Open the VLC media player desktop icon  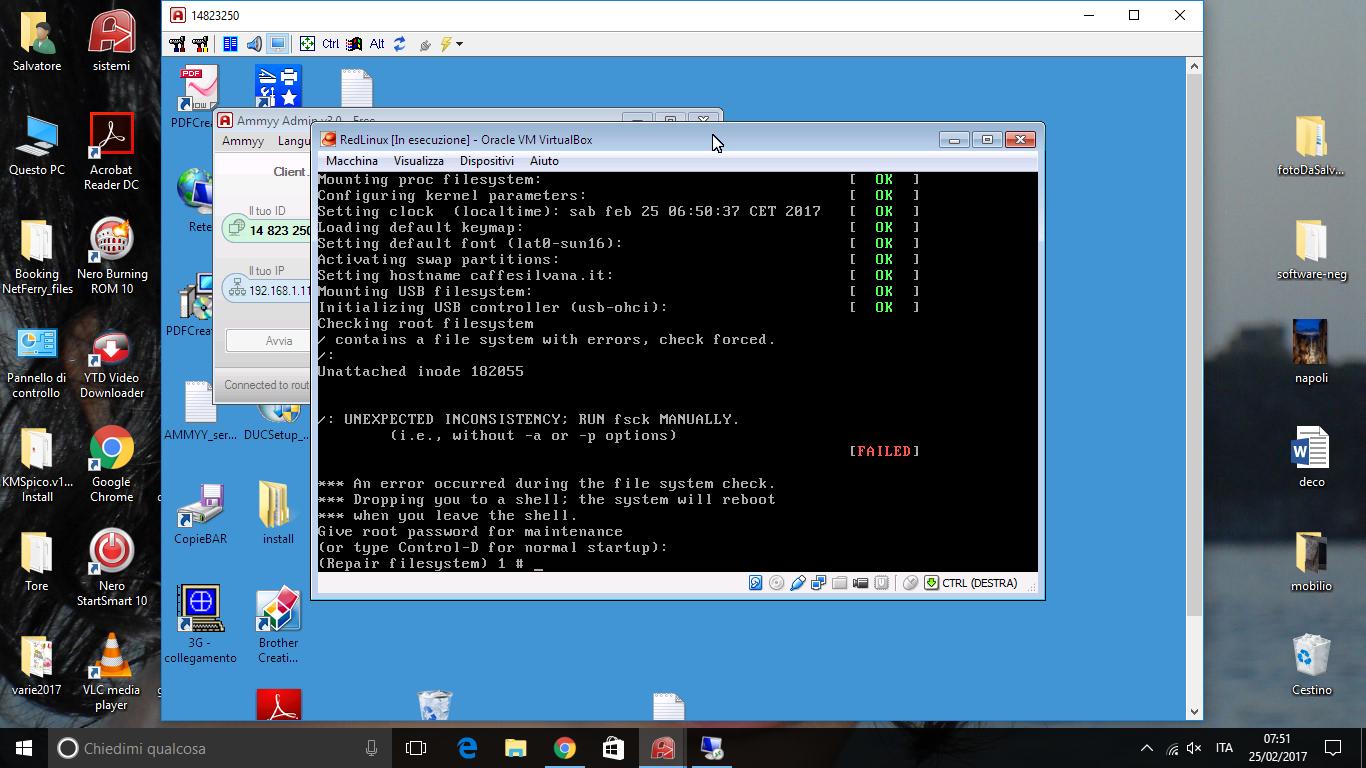coord(111,672)
